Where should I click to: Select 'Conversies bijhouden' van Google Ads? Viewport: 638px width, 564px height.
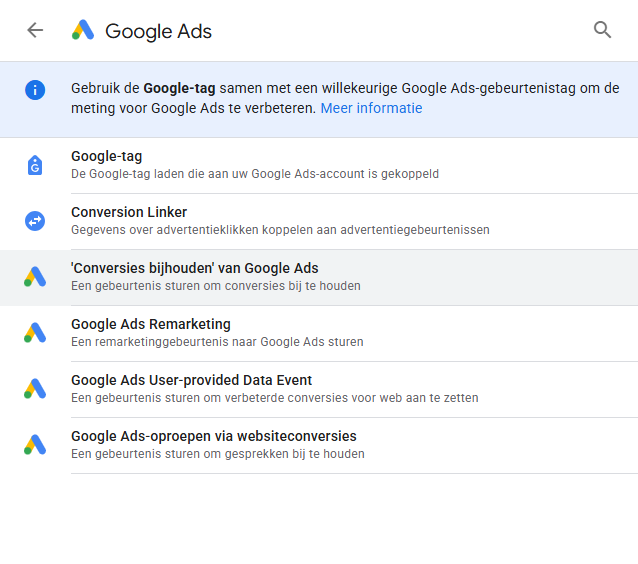coord(195,268)
